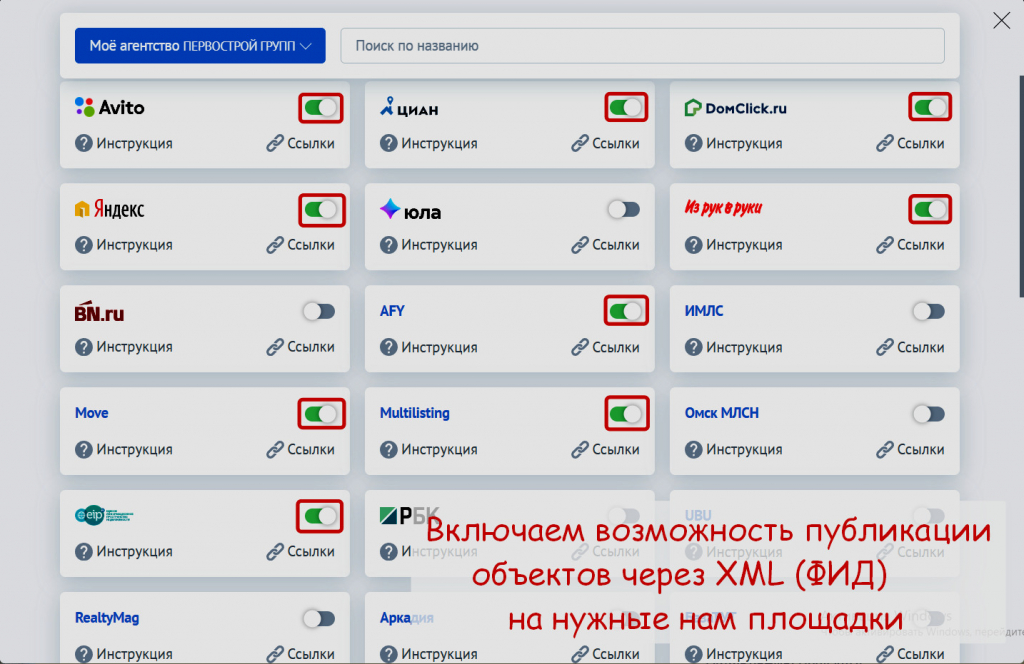Click the link icon in BN.ru card
Screen dimensions: 1024x664
click(275, 347)
